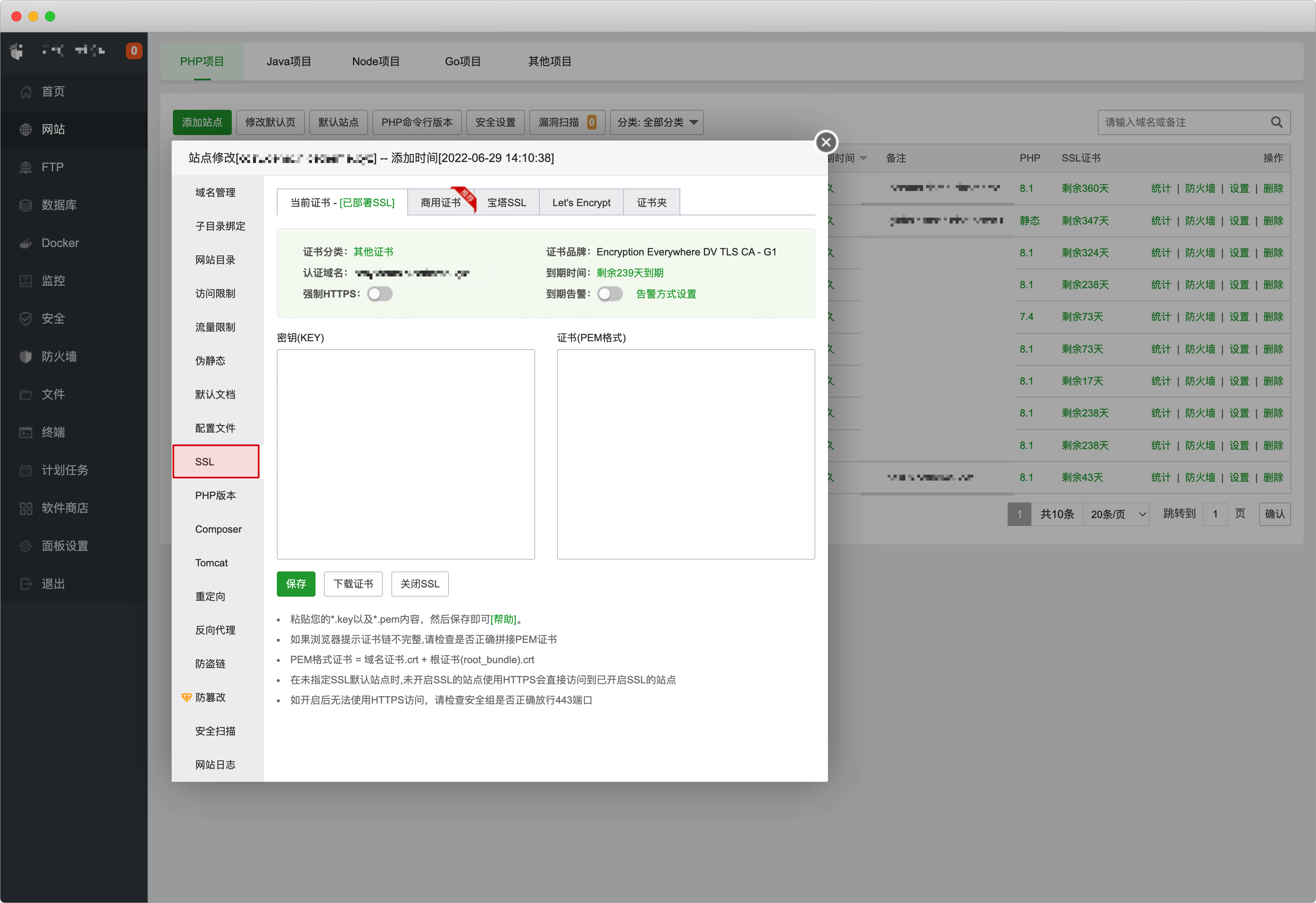Click the 下载证书 button
The image size is (1316, 903).
[x=353, y=584]
